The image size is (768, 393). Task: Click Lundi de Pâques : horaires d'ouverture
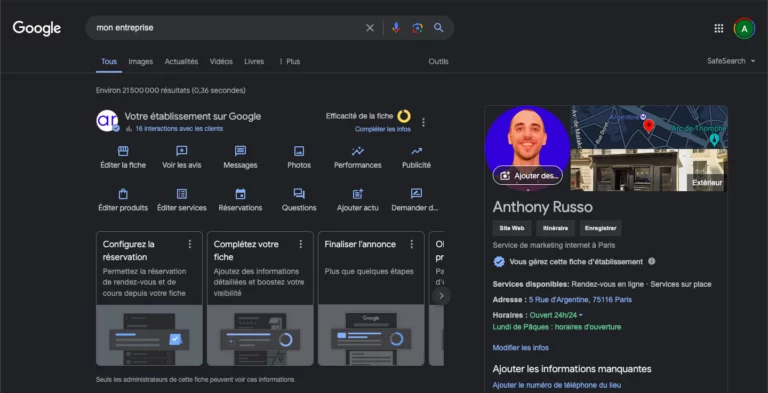pos(557,327)
